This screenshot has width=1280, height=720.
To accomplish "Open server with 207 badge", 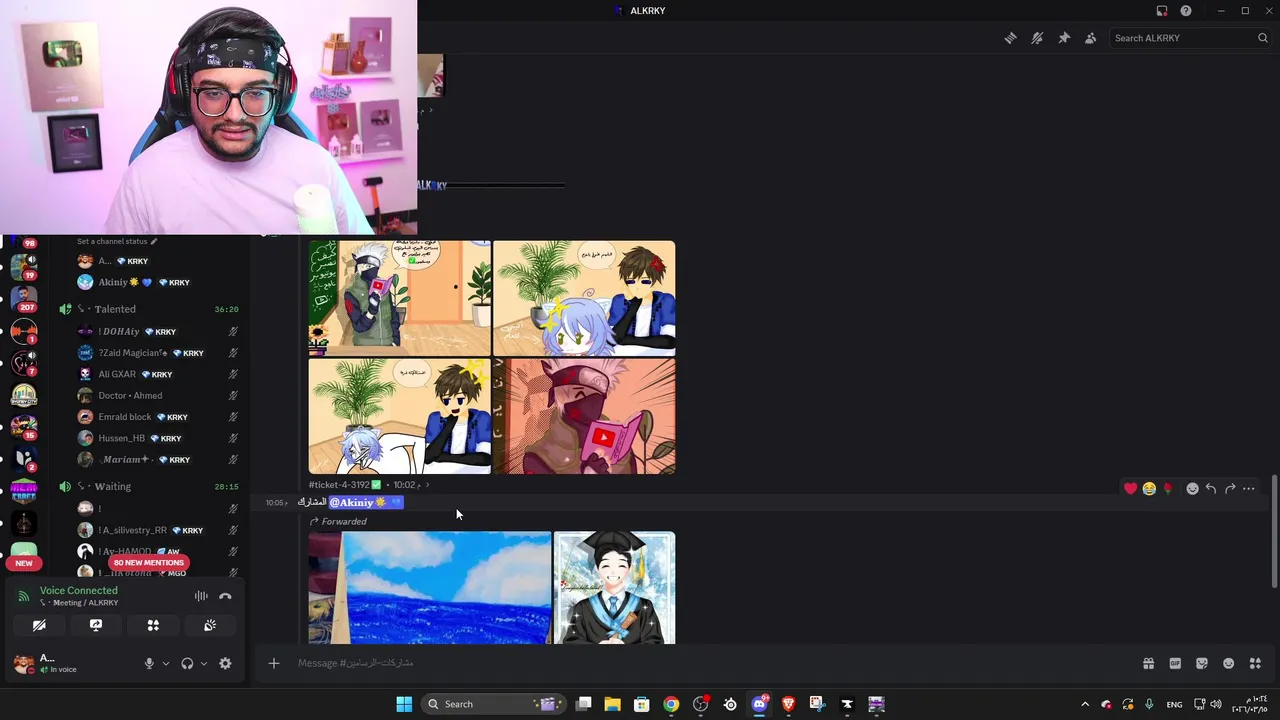I will click(24, 297).
